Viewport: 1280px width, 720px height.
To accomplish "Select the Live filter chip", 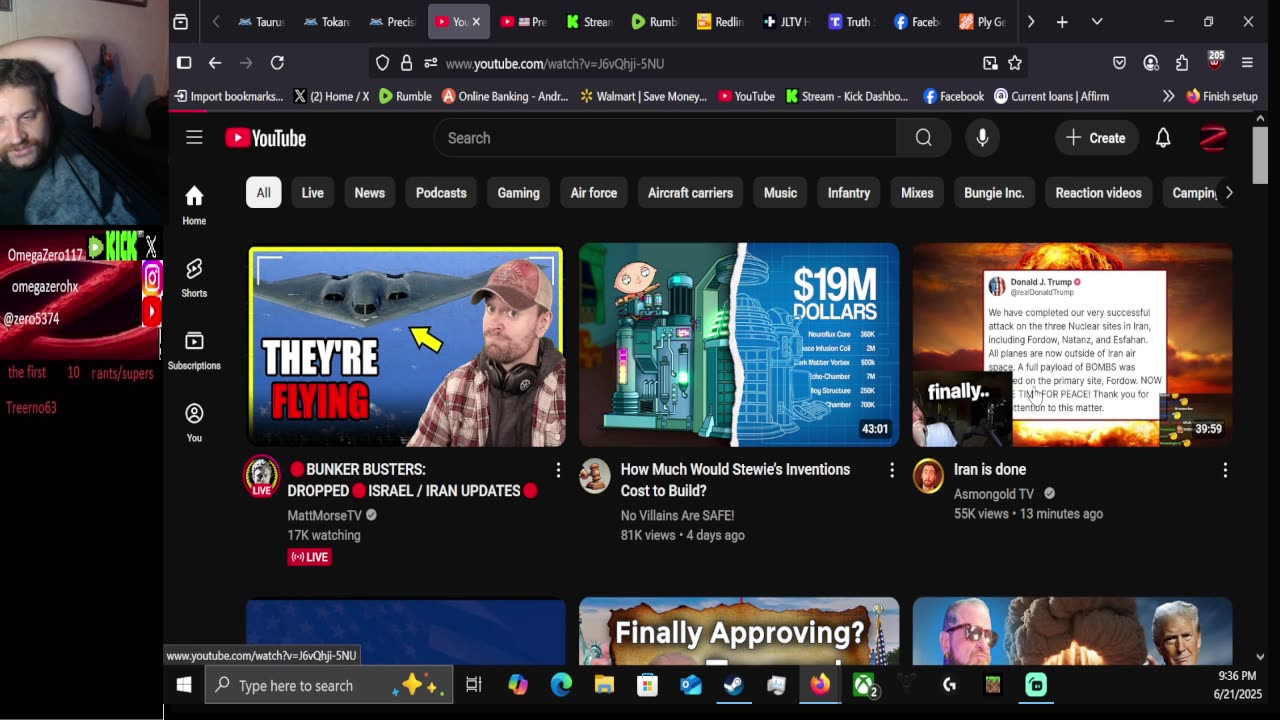I will [313, 193].
